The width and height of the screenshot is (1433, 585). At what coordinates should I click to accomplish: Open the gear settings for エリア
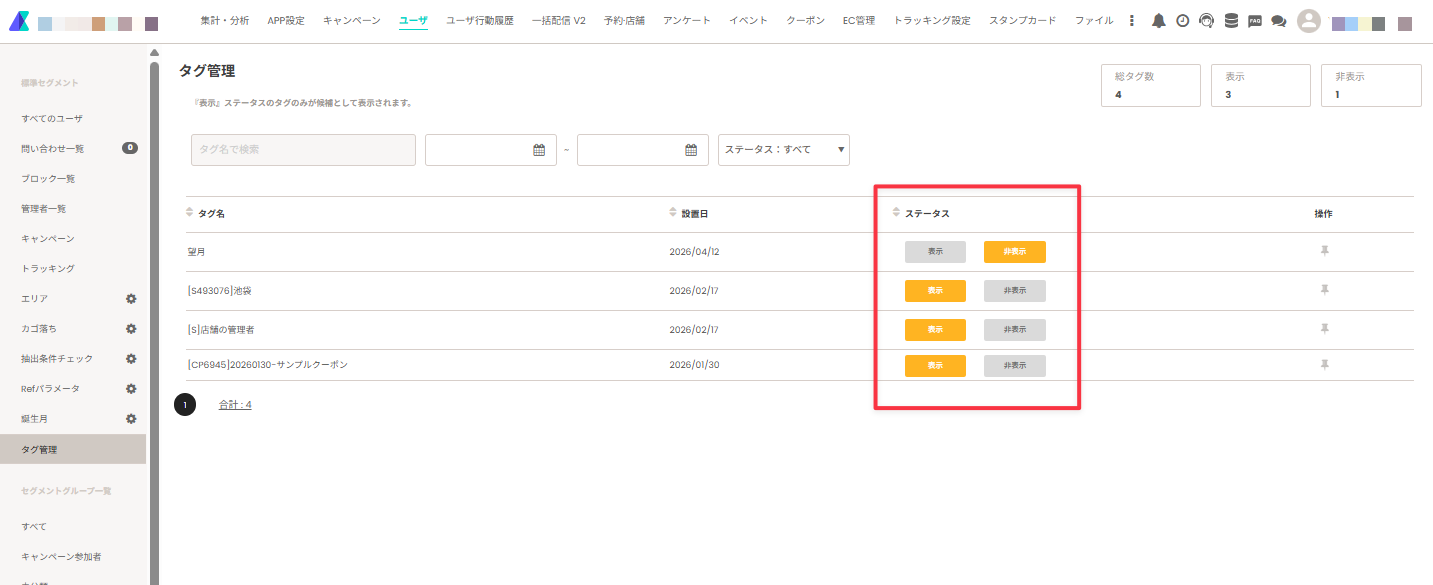click(130, 299)
